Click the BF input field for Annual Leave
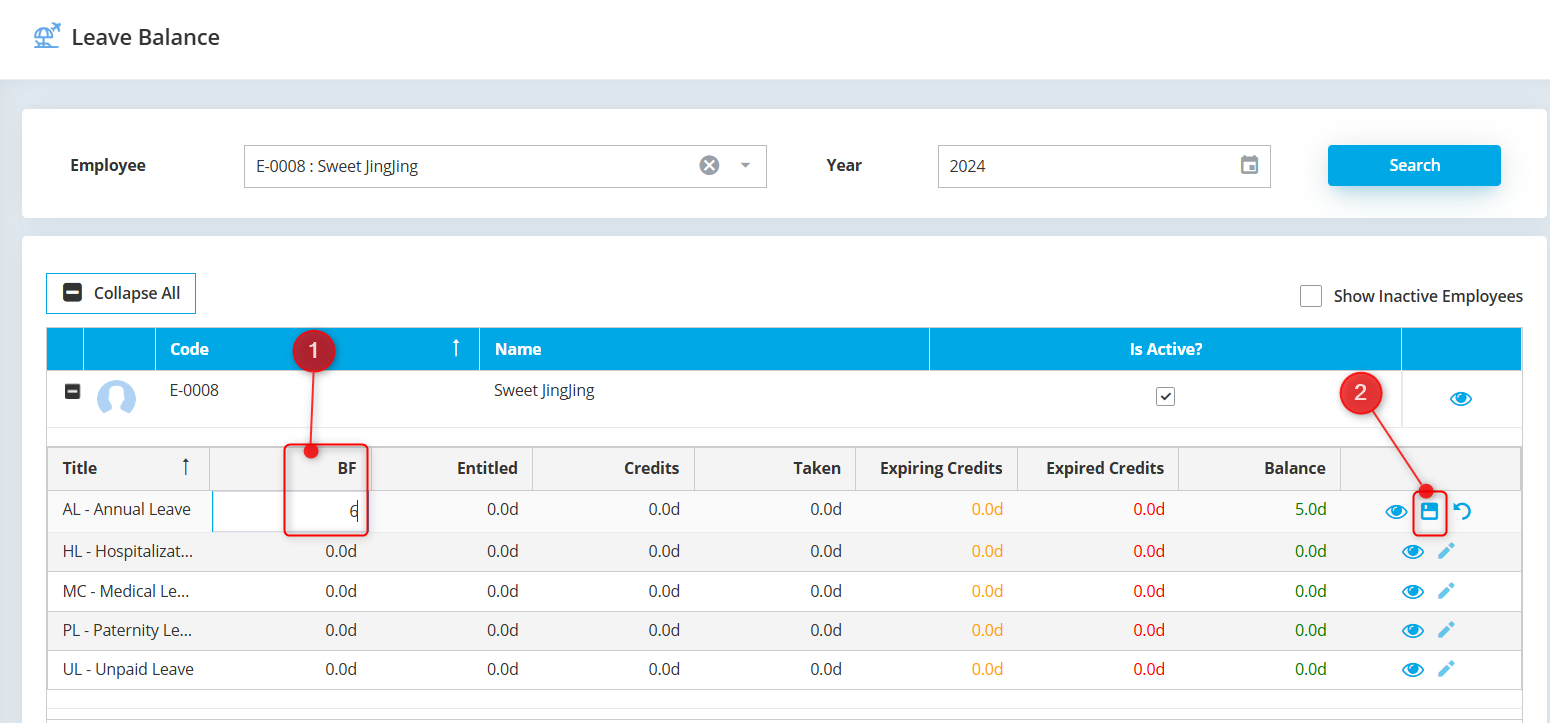Image resolution: width=1550 pixels, height=723 pixels. [290, 511]
